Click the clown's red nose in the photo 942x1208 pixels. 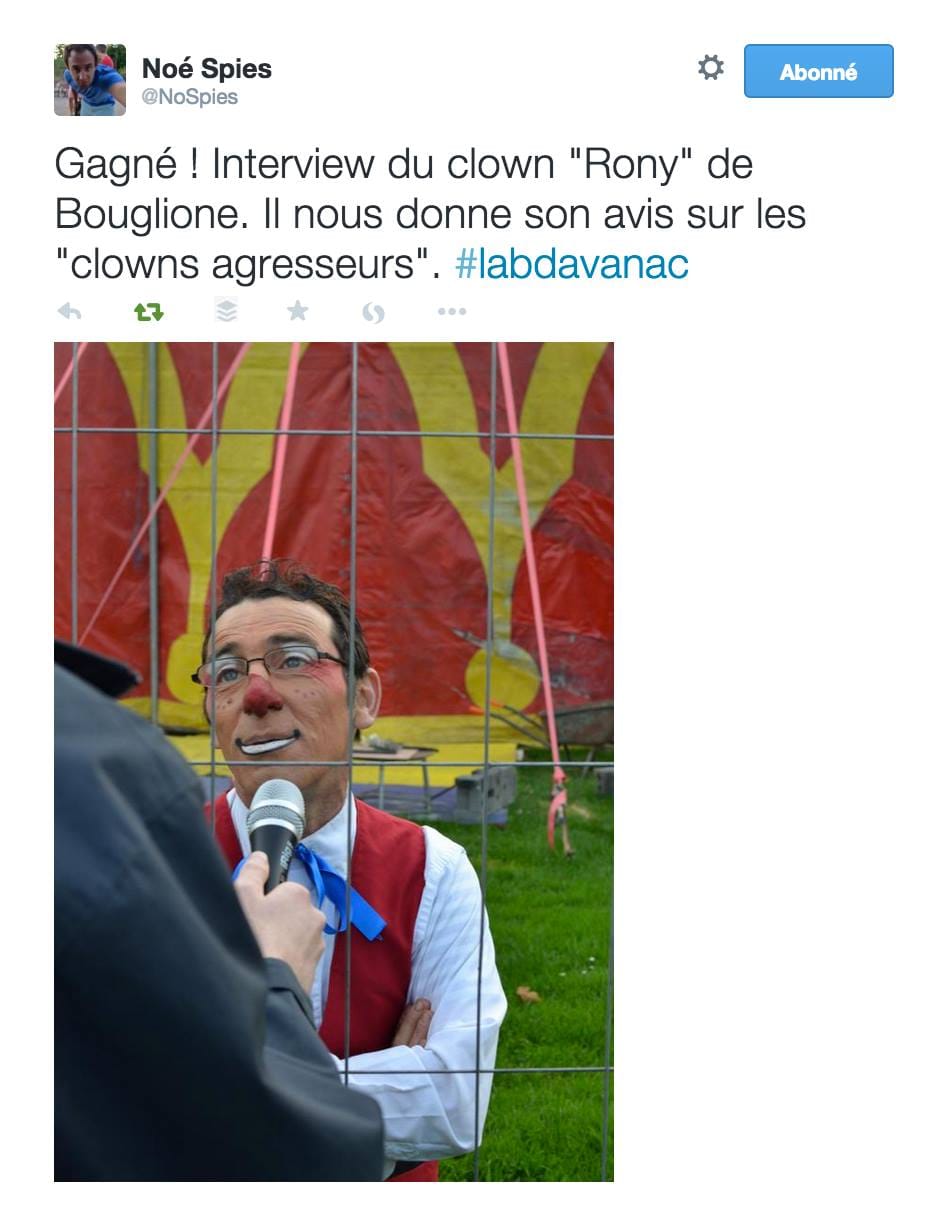point(261,697)
